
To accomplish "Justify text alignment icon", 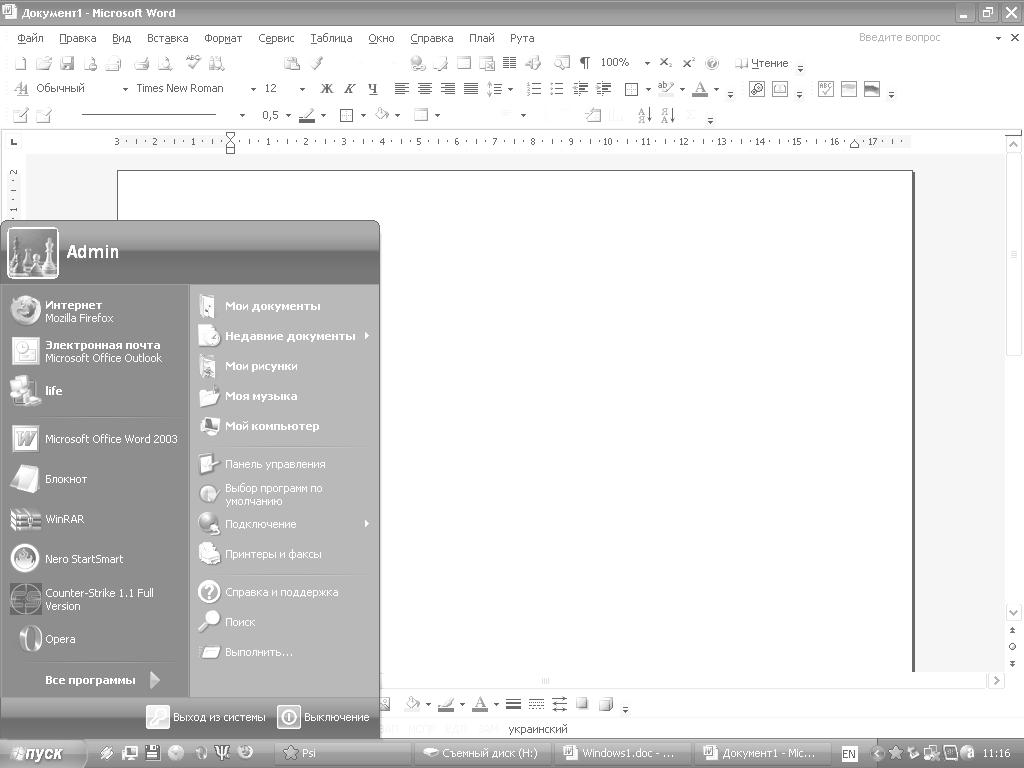I will click(471, 89).
